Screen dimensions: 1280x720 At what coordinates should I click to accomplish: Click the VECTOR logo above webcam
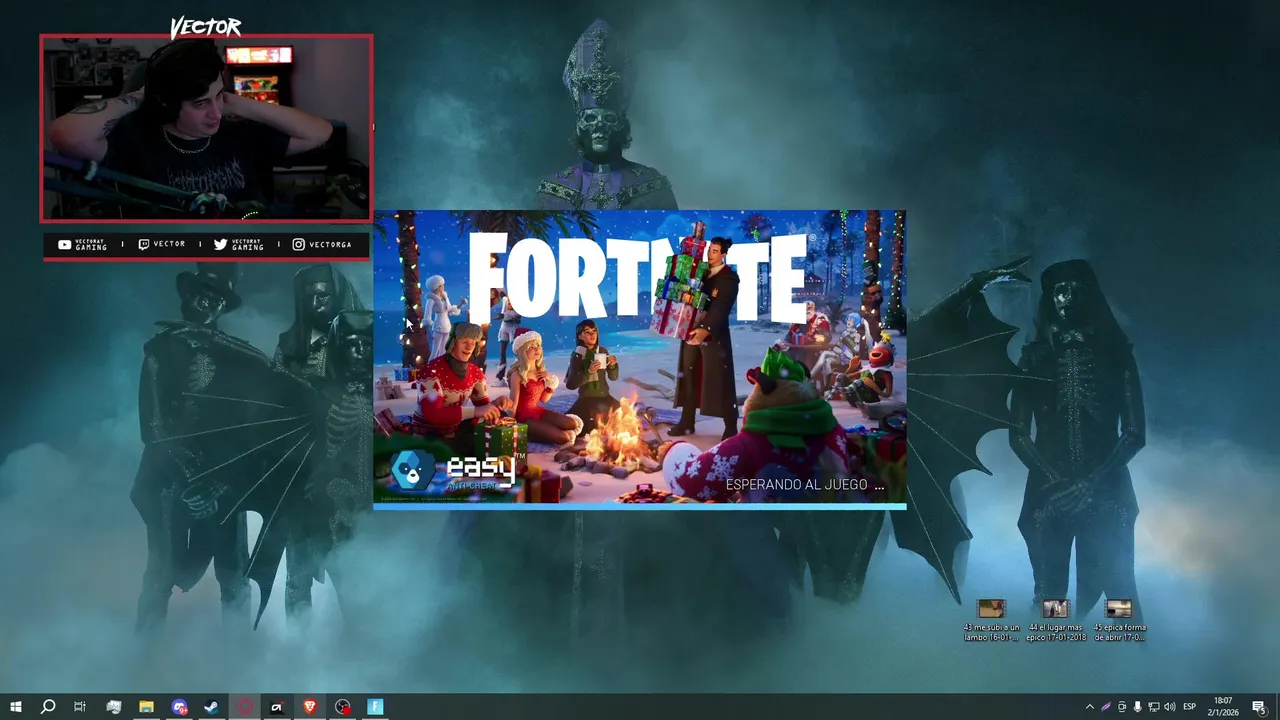coord(205,27)
